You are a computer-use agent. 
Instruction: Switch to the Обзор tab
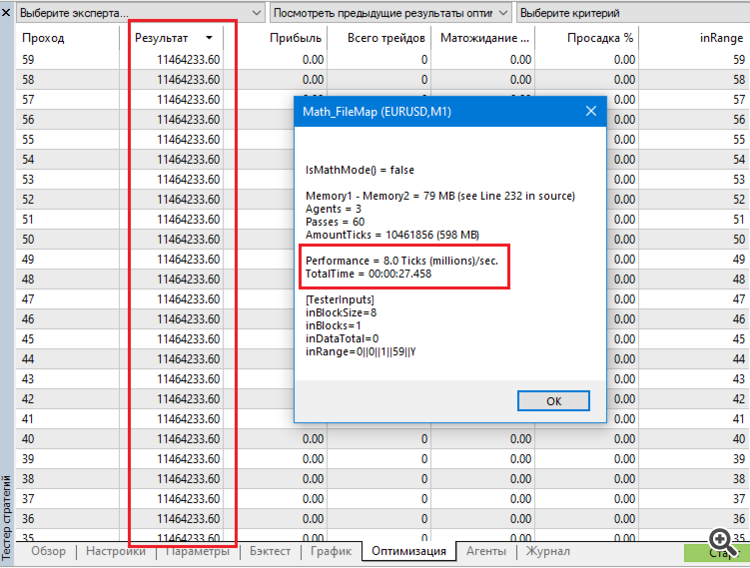[48, 551]
